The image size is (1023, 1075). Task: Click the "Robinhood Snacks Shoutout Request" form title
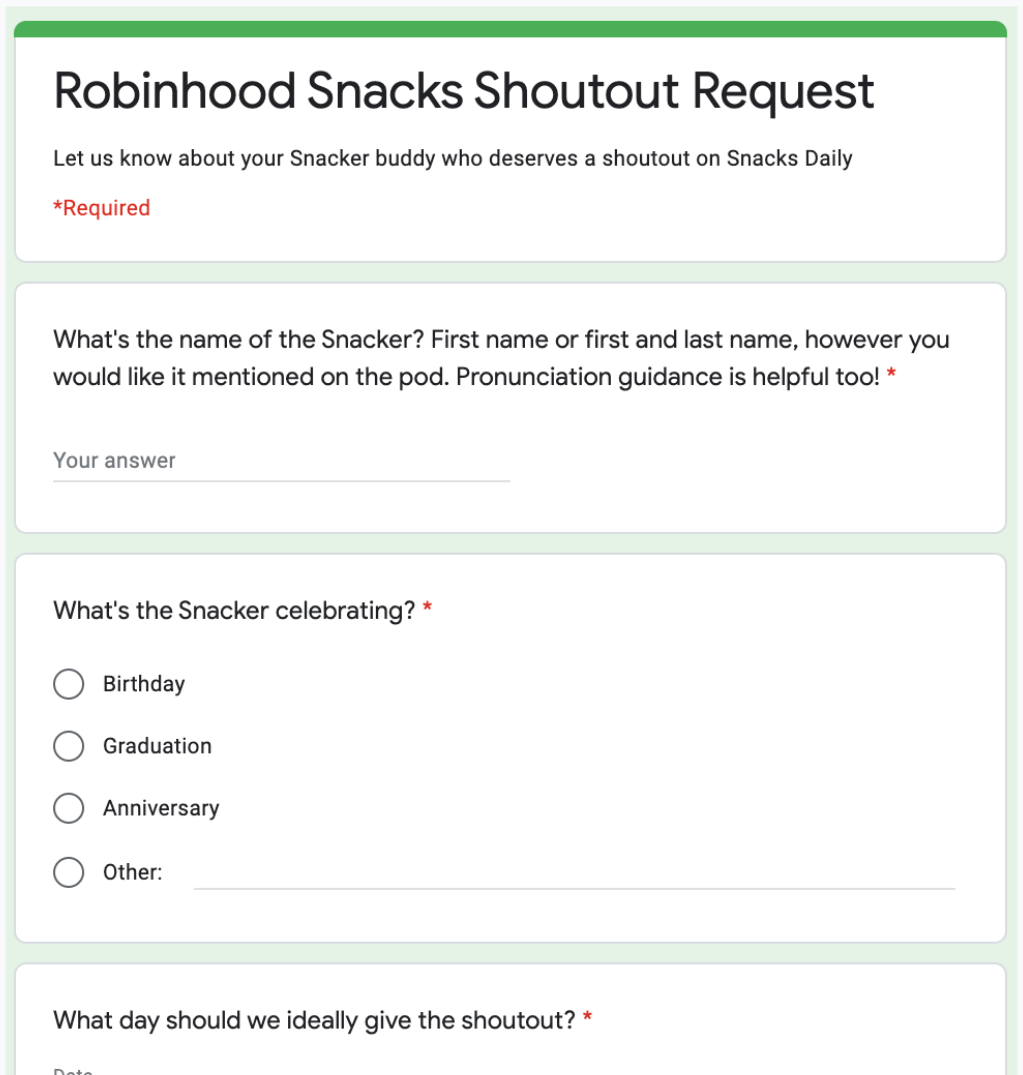pyautogui.click(x=464, y=91)
